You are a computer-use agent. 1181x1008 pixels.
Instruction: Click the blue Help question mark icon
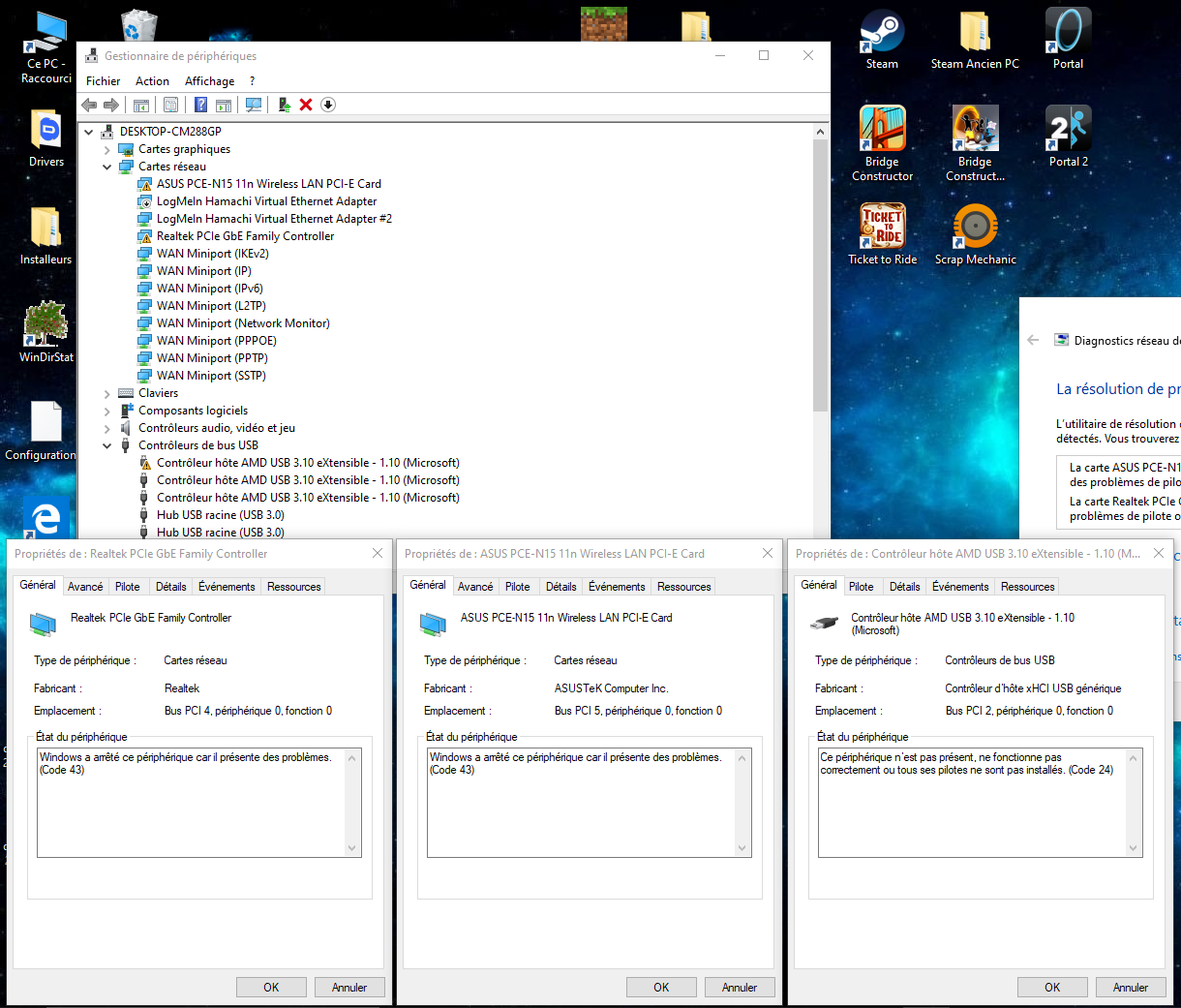tap(201, 105)
